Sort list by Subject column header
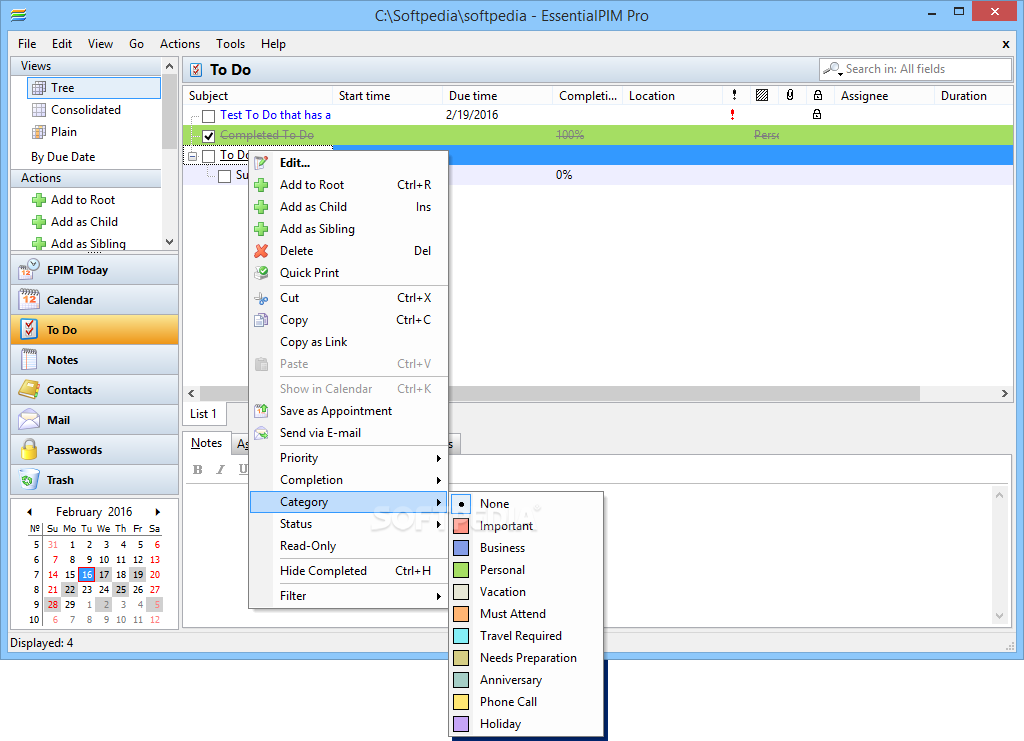 tap(258, 95)
